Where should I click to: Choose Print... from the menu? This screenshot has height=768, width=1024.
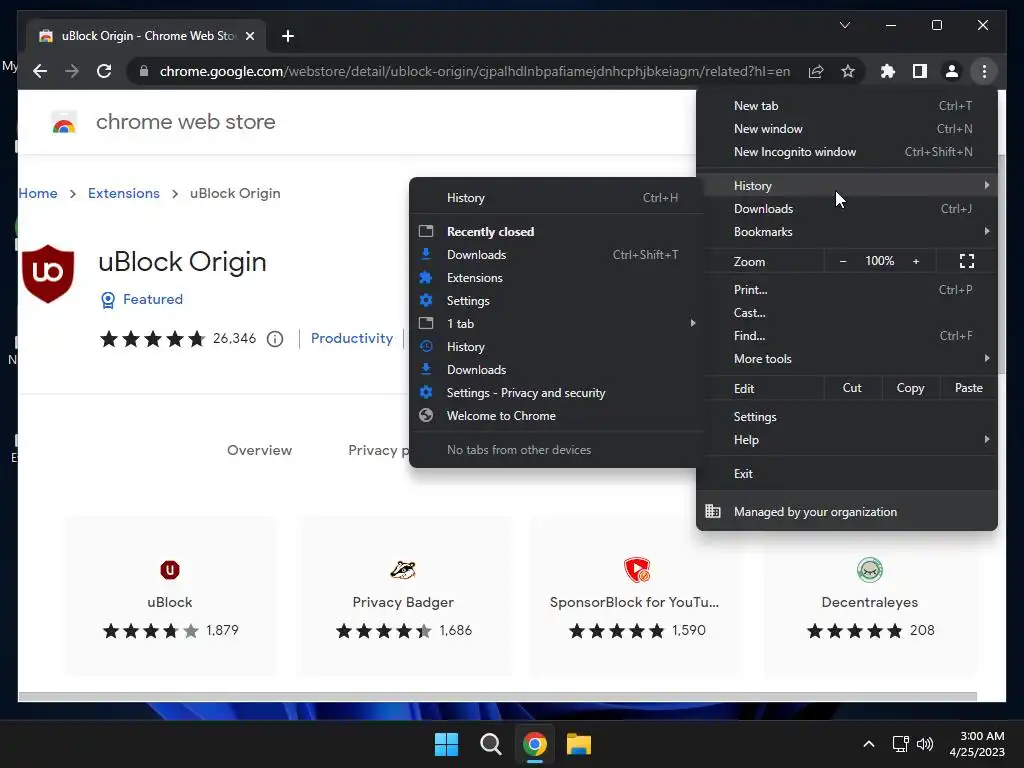[847, 289]
